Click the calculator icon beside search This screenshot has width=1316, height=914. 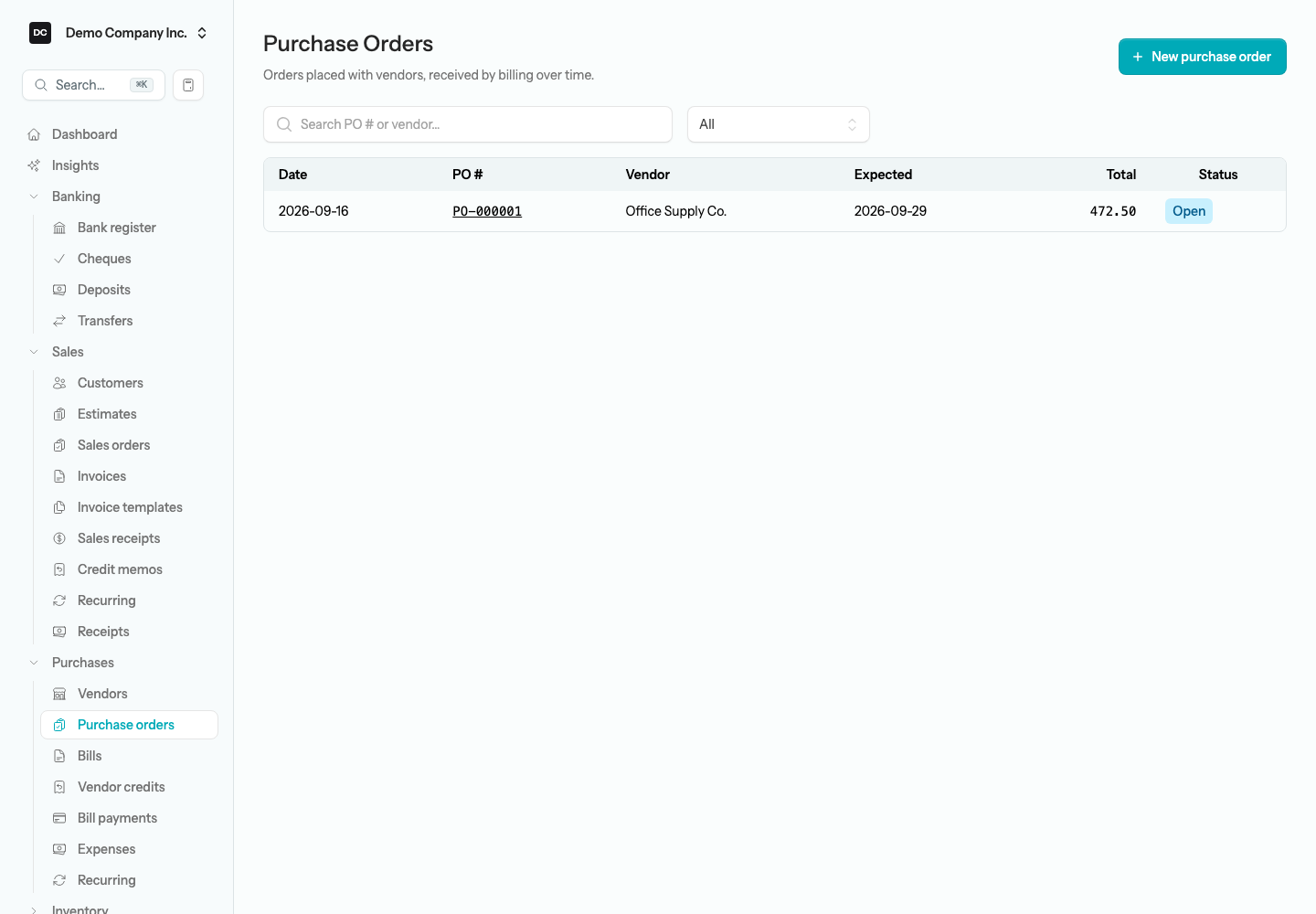[188, 85]
